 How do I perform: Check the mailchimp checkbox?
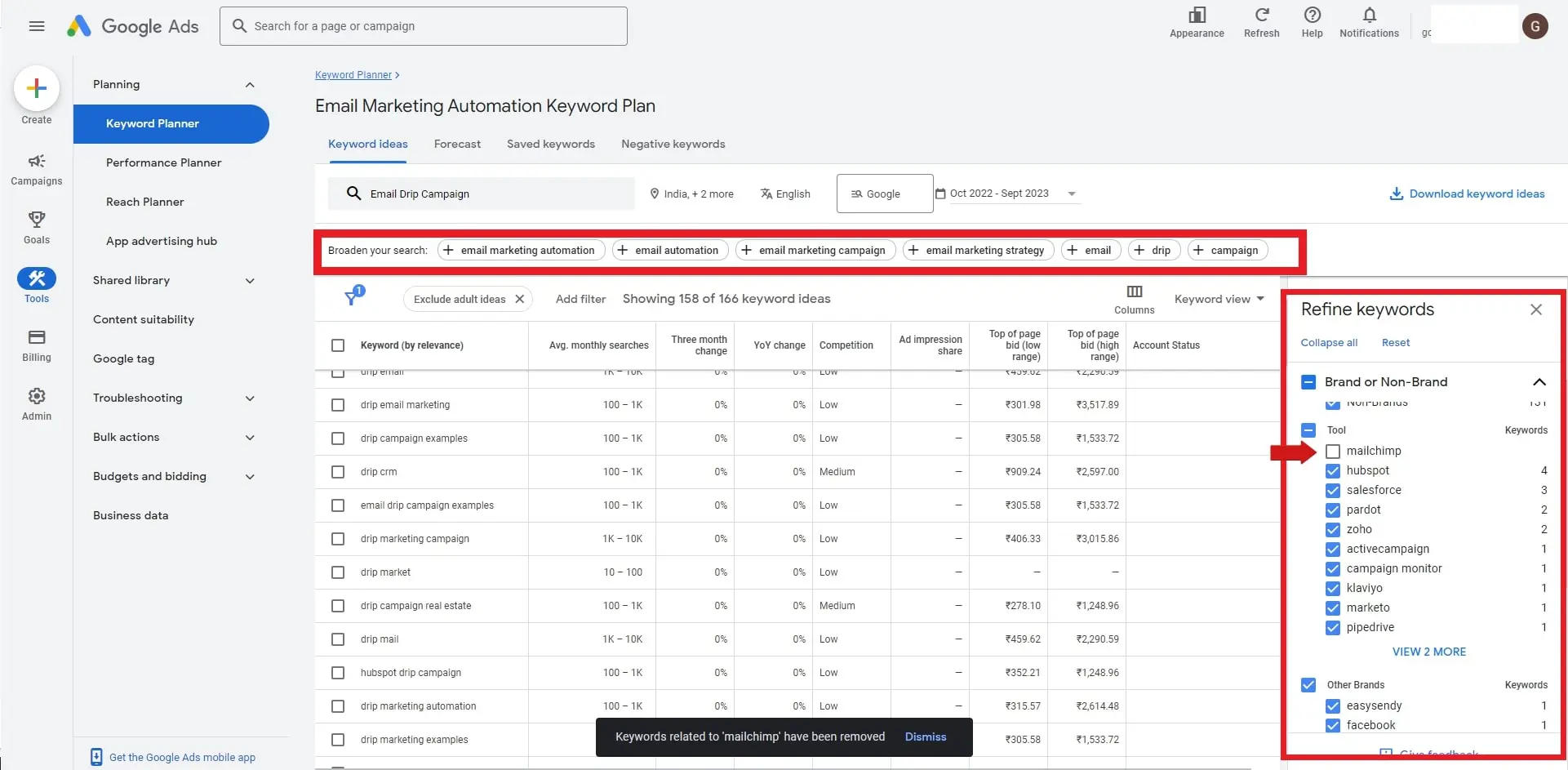coord(1333,452)
